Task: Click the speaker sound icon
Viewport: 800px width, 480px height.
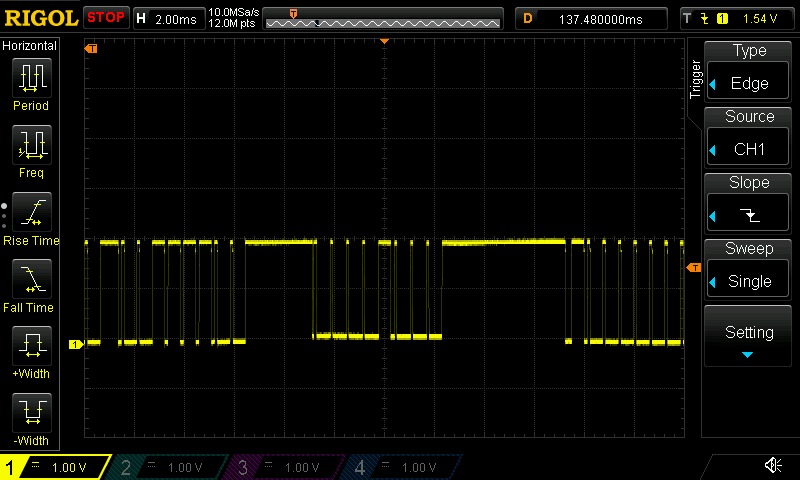Action: pos(773,465)
